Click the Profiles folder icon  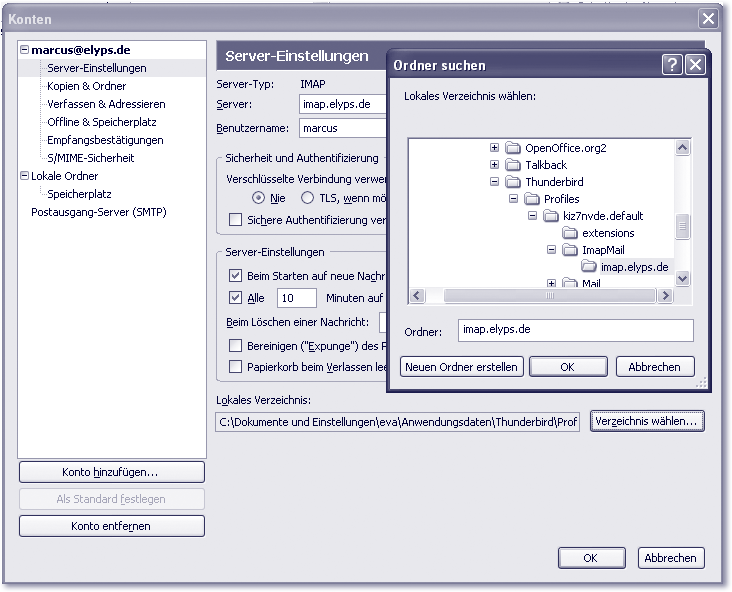(x=532, y=199)
